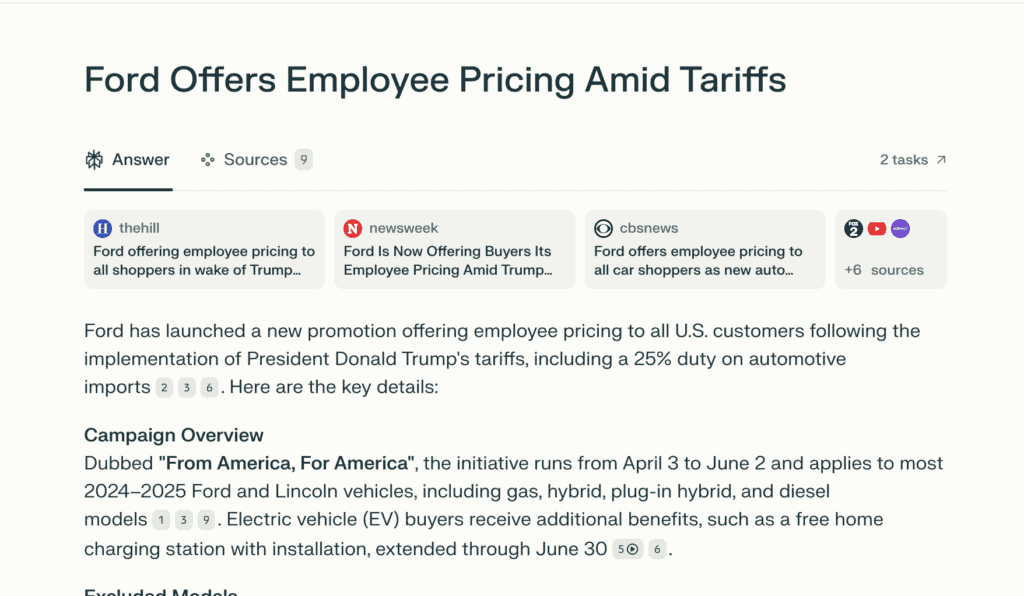Click the red YouTube source icon
The height and width of the screenshot is (596, 1024).
tap(877, 228)
